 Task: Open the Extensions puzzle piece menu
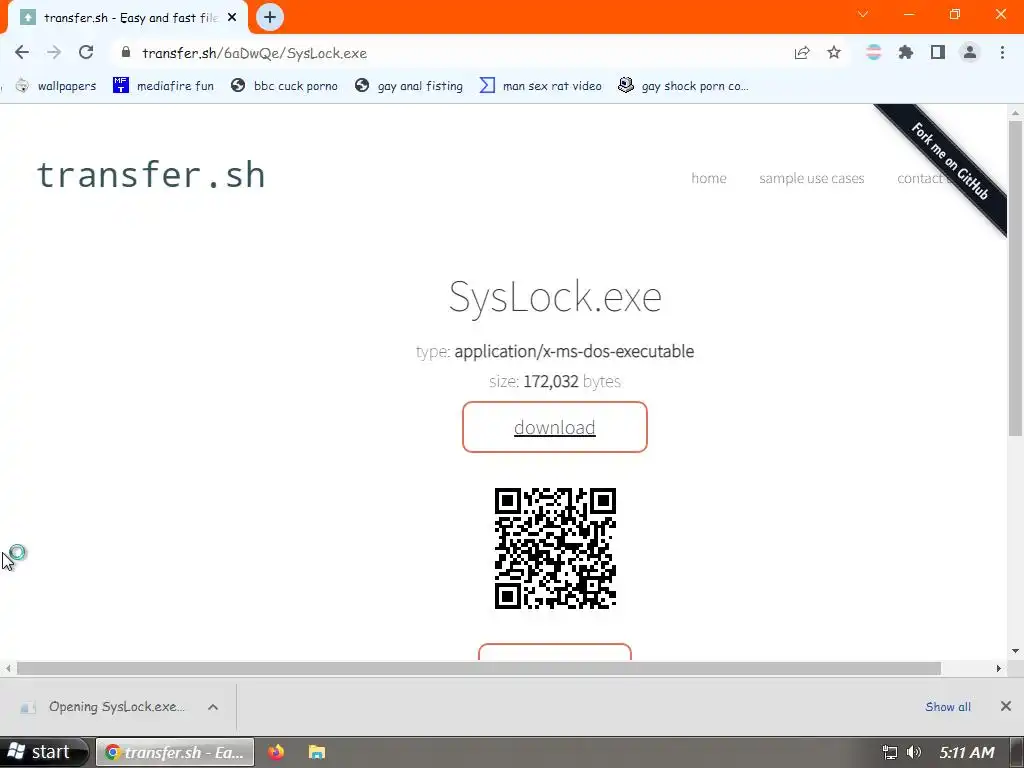point(906,52)
